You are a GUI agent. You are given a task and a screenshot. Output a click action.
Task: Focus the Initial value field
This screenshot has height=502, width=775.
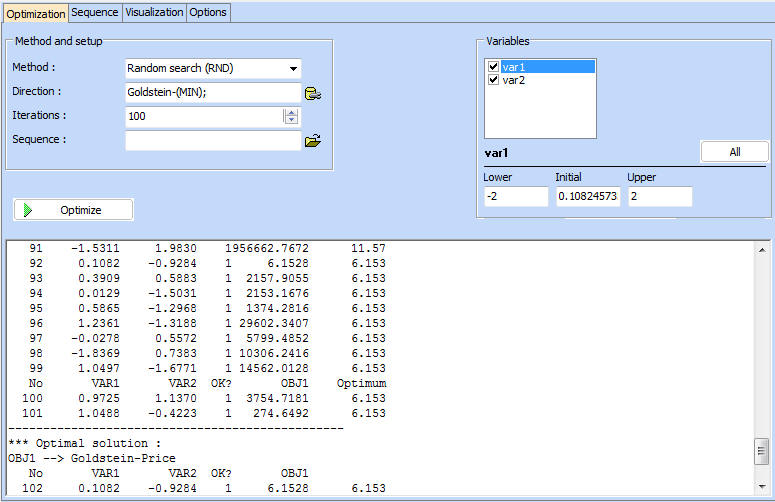[587, 196]
